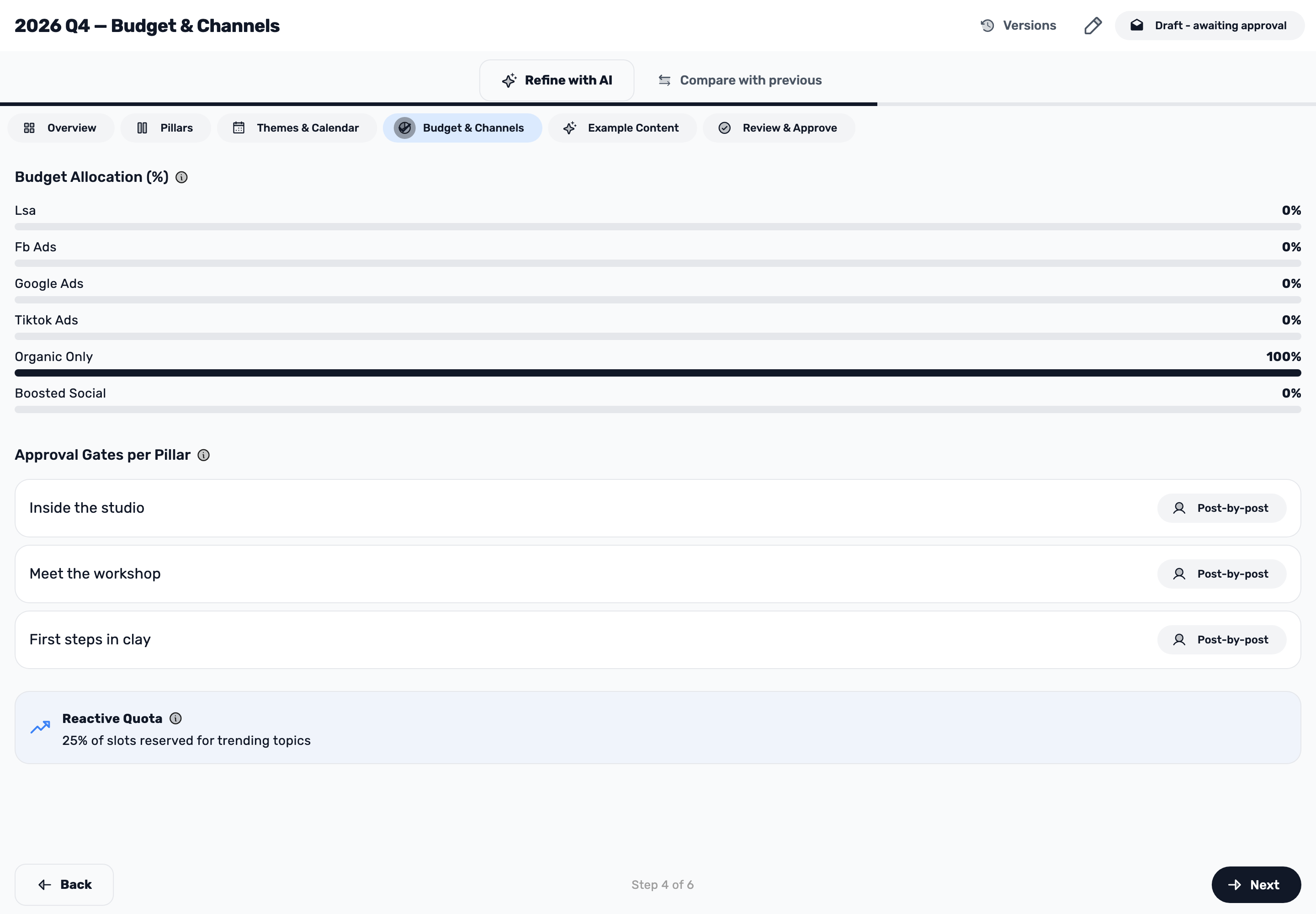Click the Organic Only budget bar
Viewport: 1316px width, 914px height.
click(658, 373)
